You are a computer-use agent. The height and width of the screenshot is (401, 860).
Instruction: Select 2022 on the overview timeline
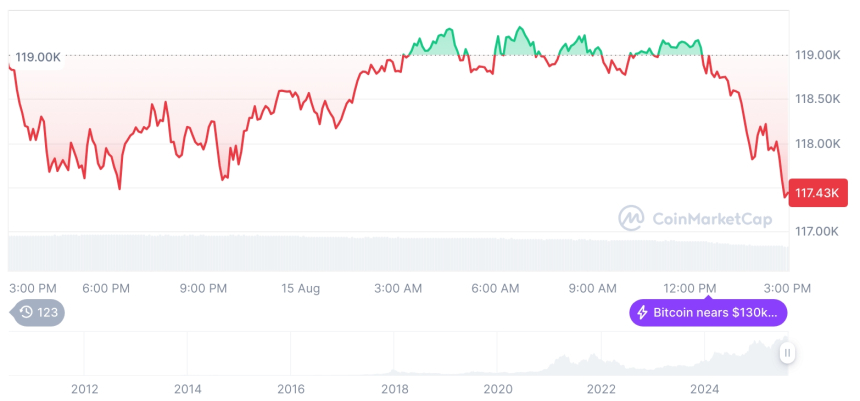(601, 388)
